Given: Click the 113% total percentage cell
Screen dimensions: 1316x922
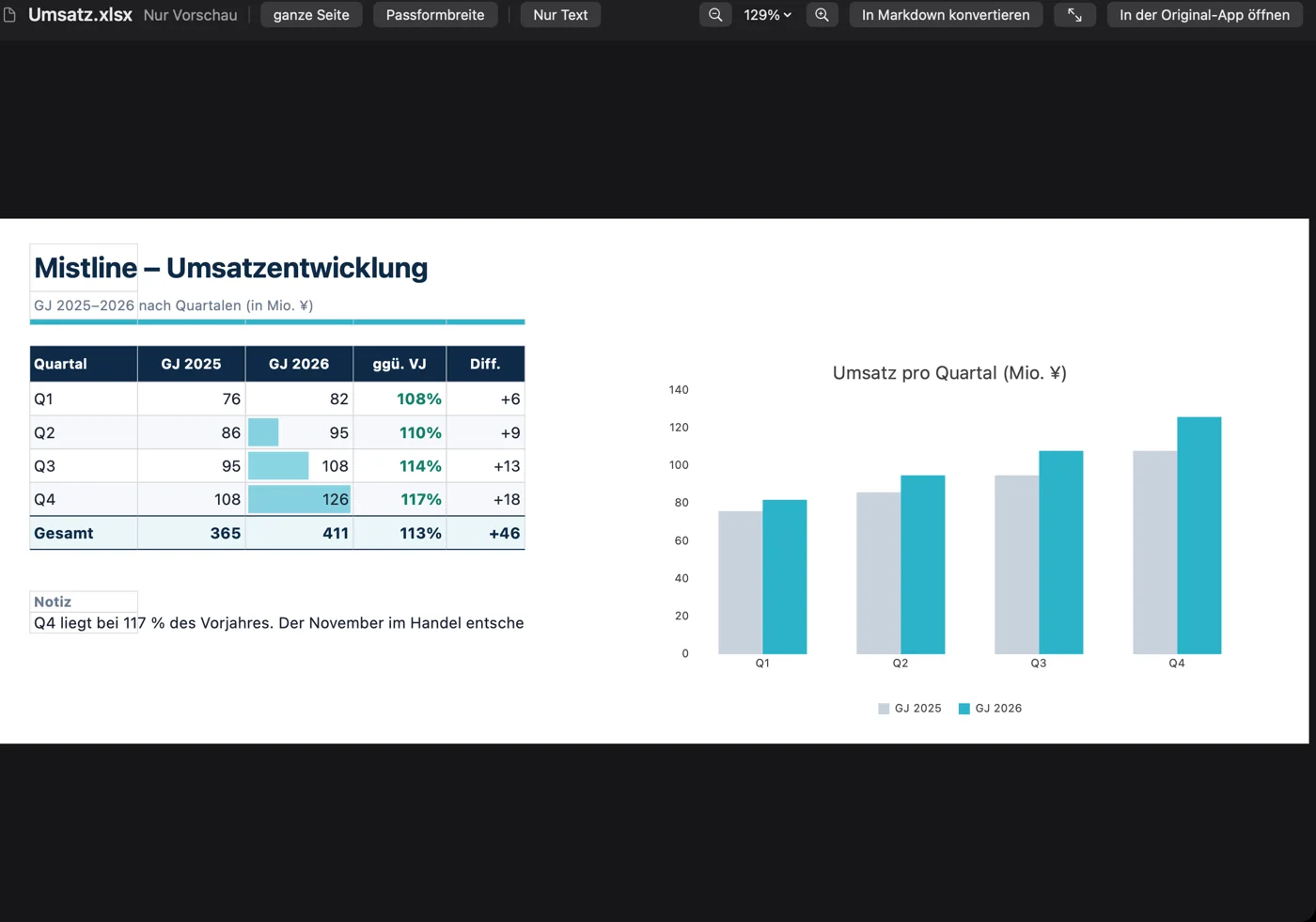Looking at the screenshot, I should coord(399,533).
